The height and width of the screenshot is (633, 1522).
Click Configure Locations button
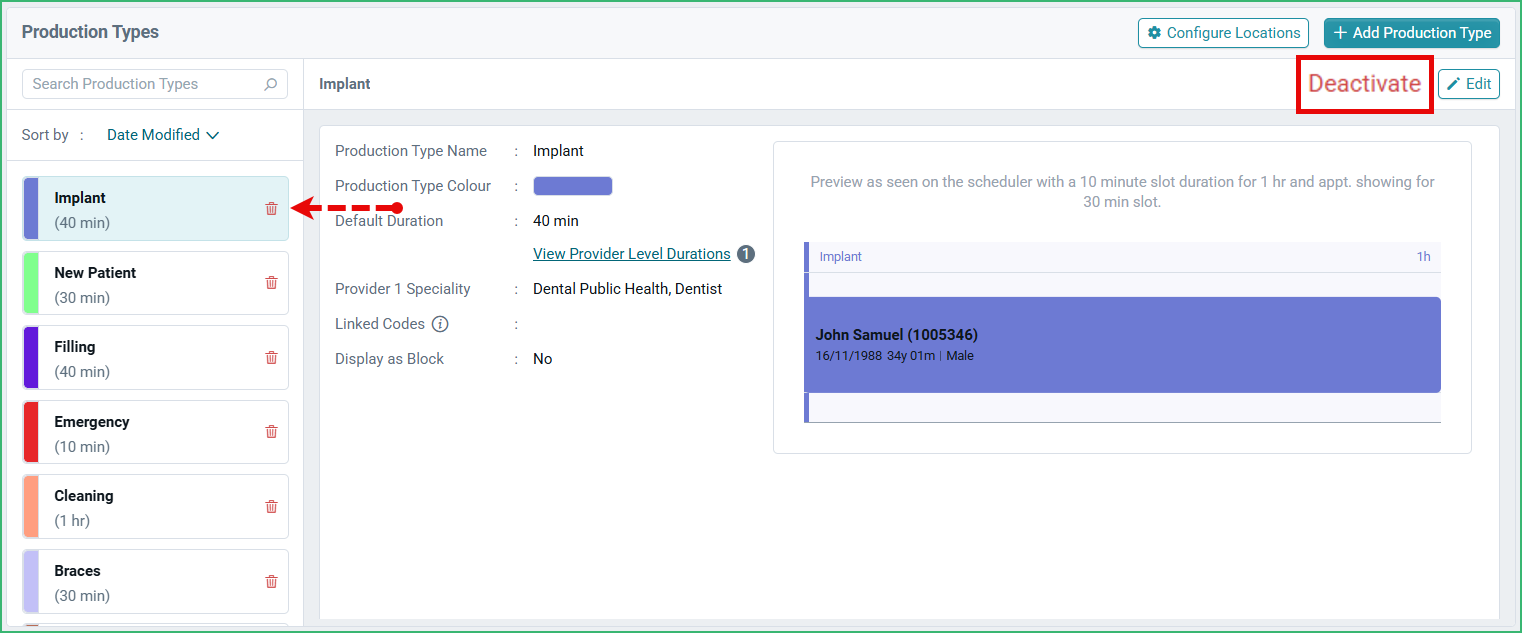click(1224, 33)
